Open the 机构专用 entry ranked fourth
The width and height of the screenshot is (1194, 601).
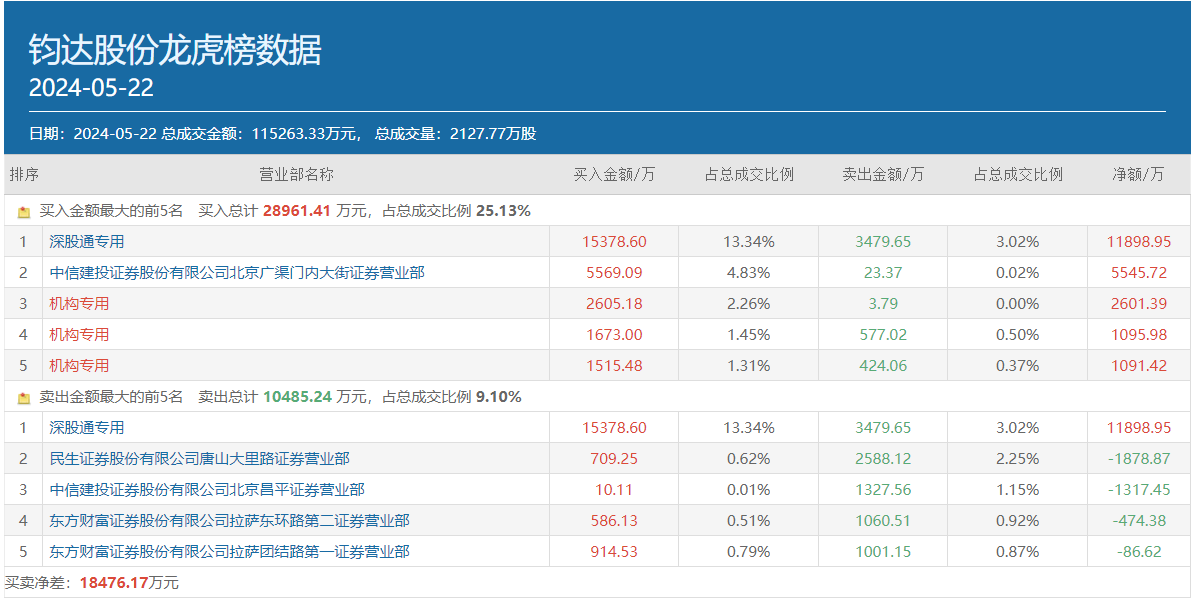coord(79,334)
